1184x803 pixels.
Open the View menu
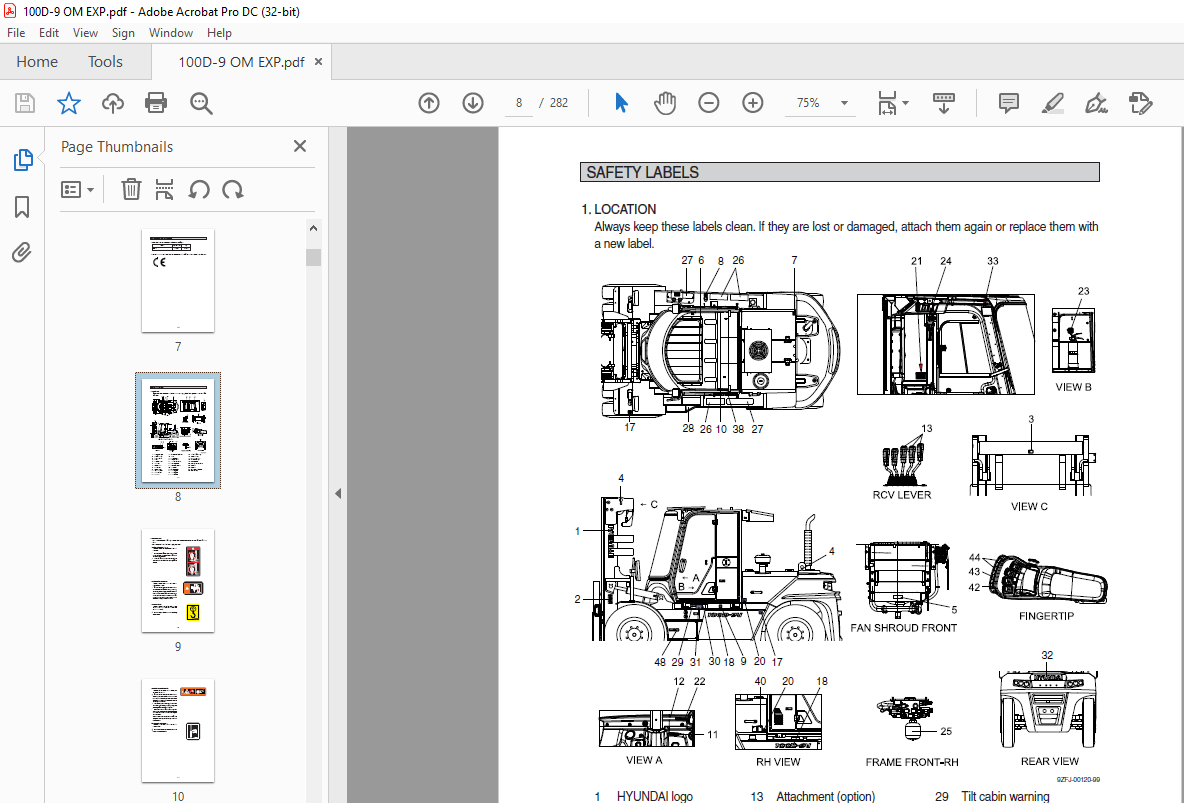(85, 32)
